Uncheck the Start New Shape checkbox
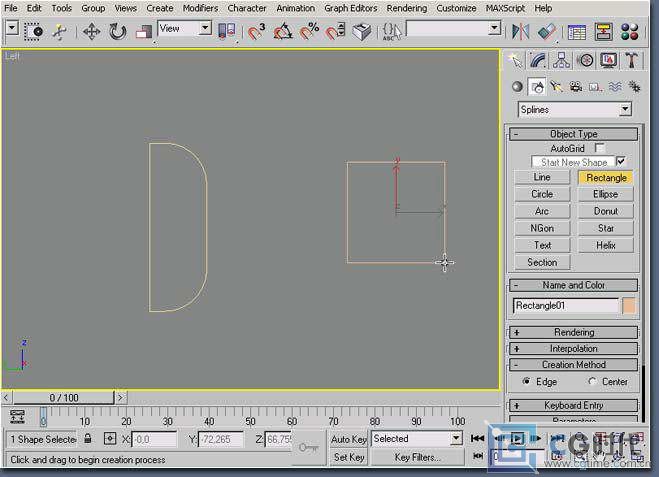This screenshot has height=477, width=659. pyautogui.click(x=620, y=161)
